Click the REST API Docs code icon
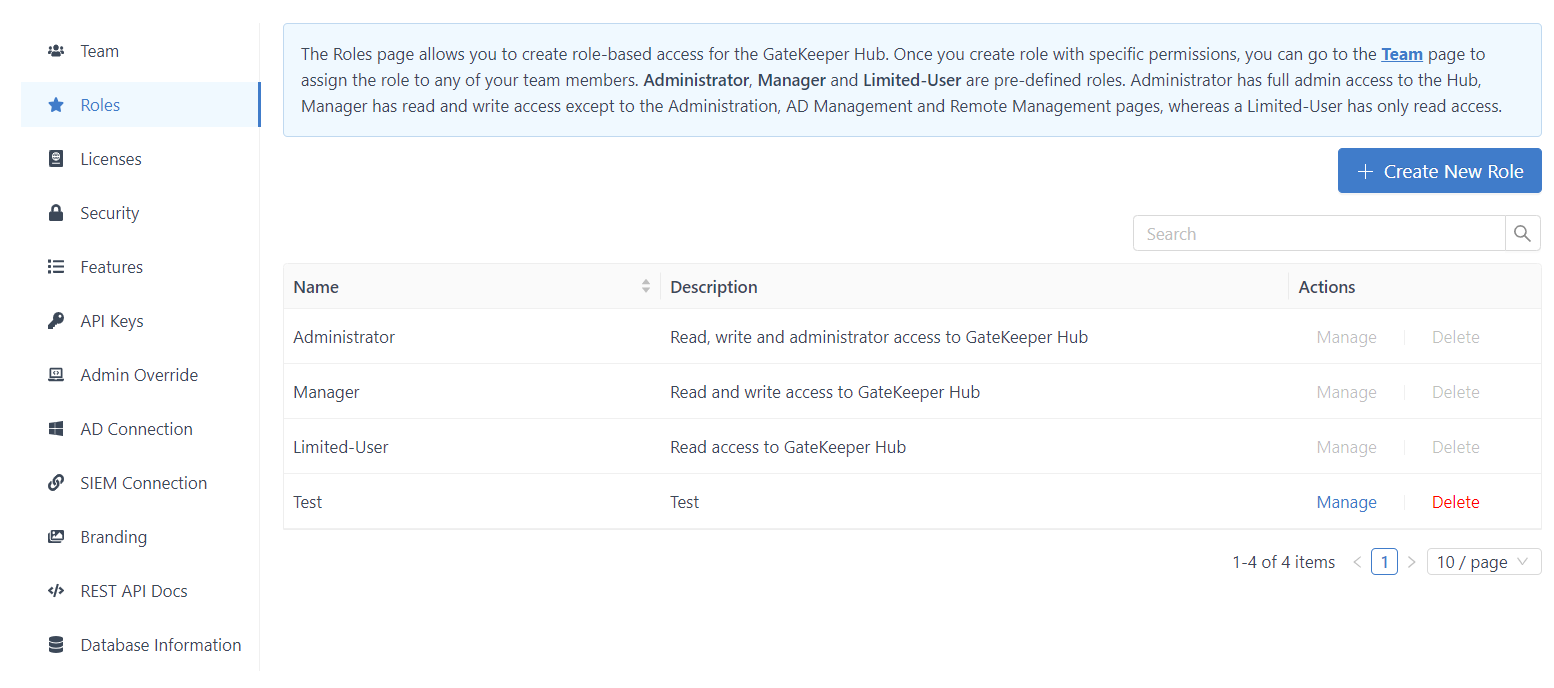Viewport: 1554px width, 688px height. tap(56, 591)
